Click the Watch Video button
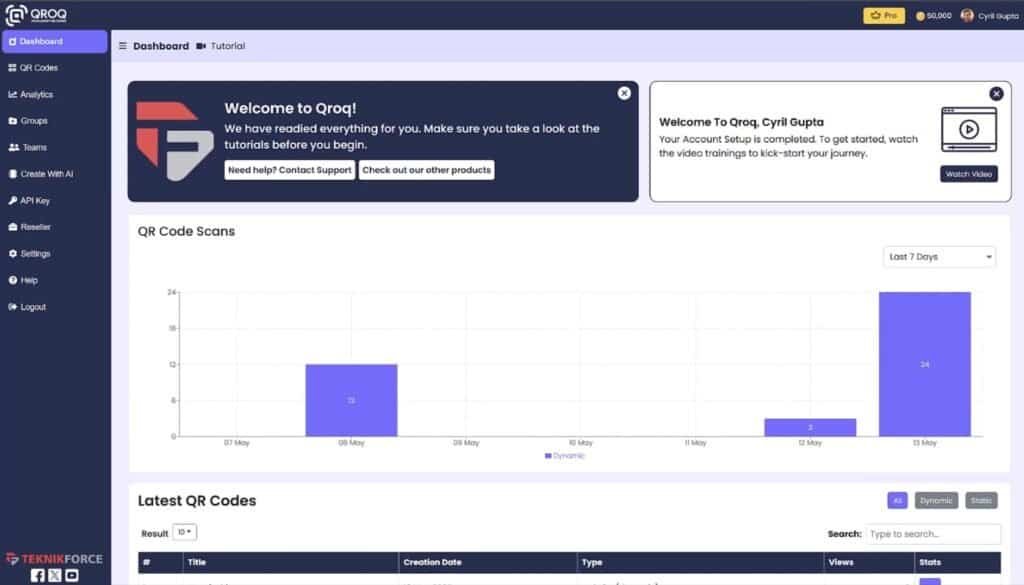1024x585 pixels. tap(969, 174)
